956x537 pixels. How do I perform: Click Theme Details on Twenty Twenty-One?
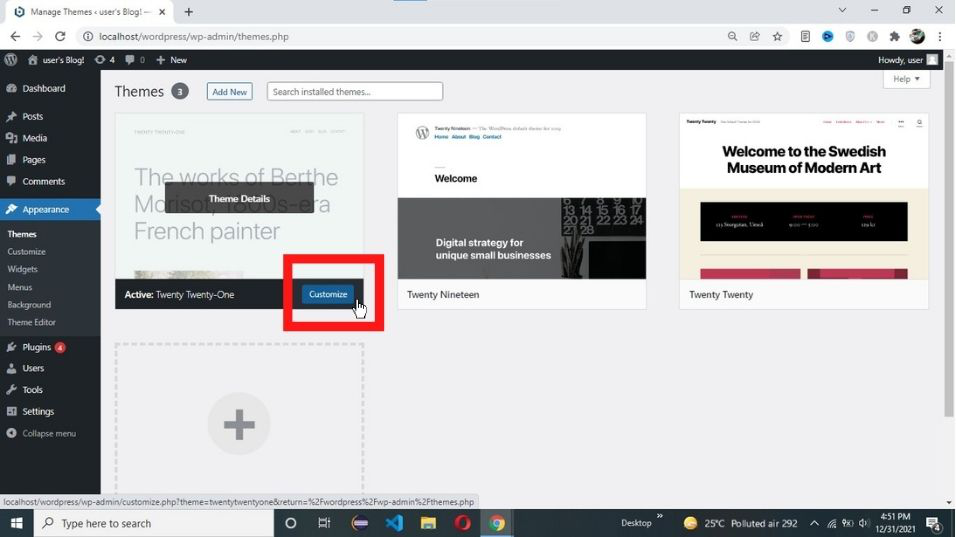[x=239, y=198]
